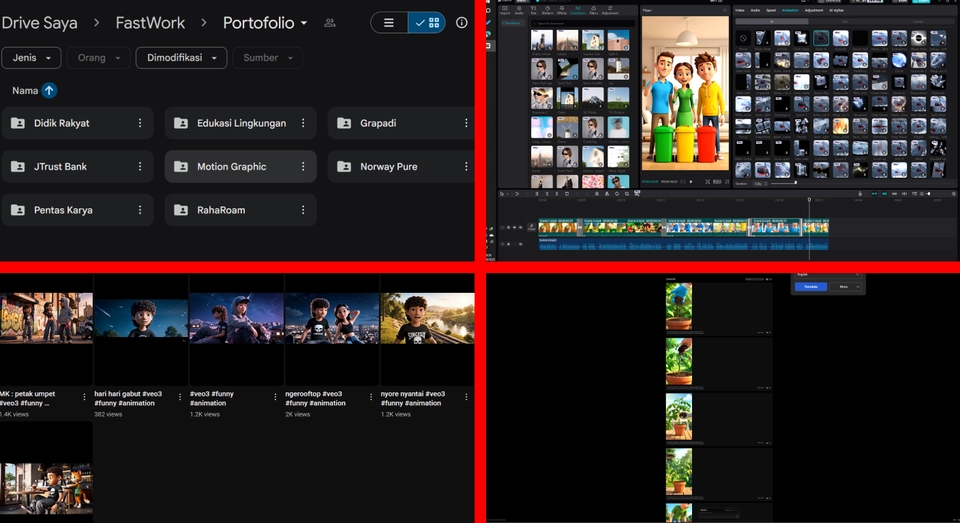
Task: Open the Jenis filter dropdown
Action: click(x=31, y=58)
